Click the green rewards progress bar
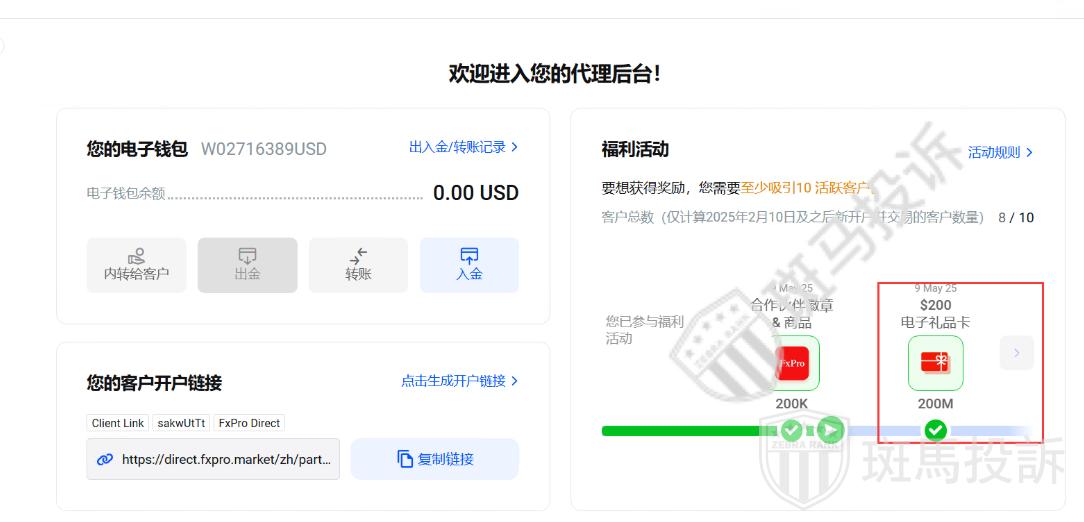This screenshot has width=1084, height=522. 680,431
